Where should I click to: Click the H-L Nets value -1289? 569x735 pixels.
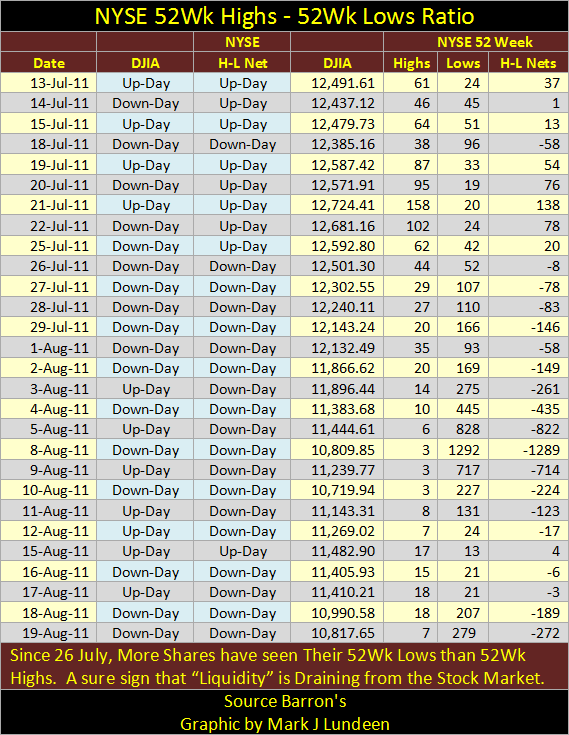[528, 450]
